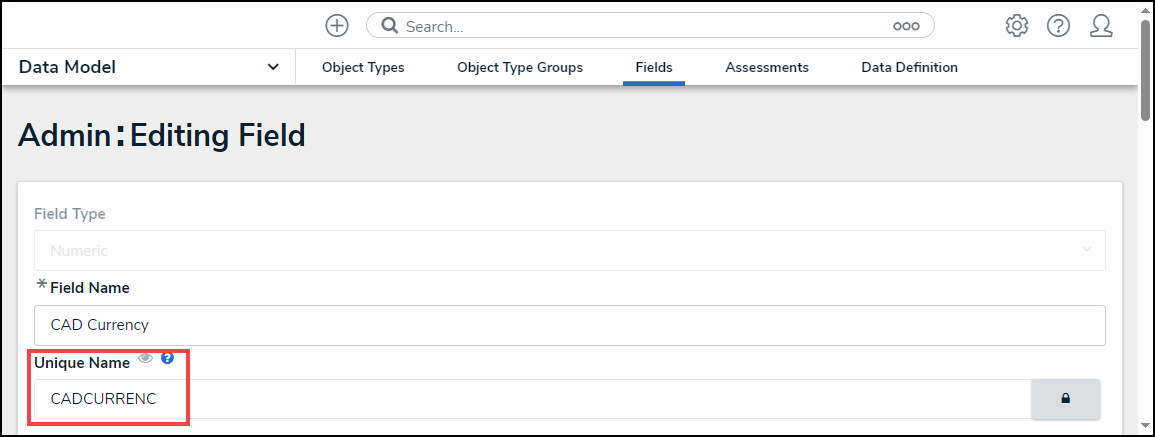Open the gear settings icon
Viewport: 1155px width, 437px height.
[1017, 26]
